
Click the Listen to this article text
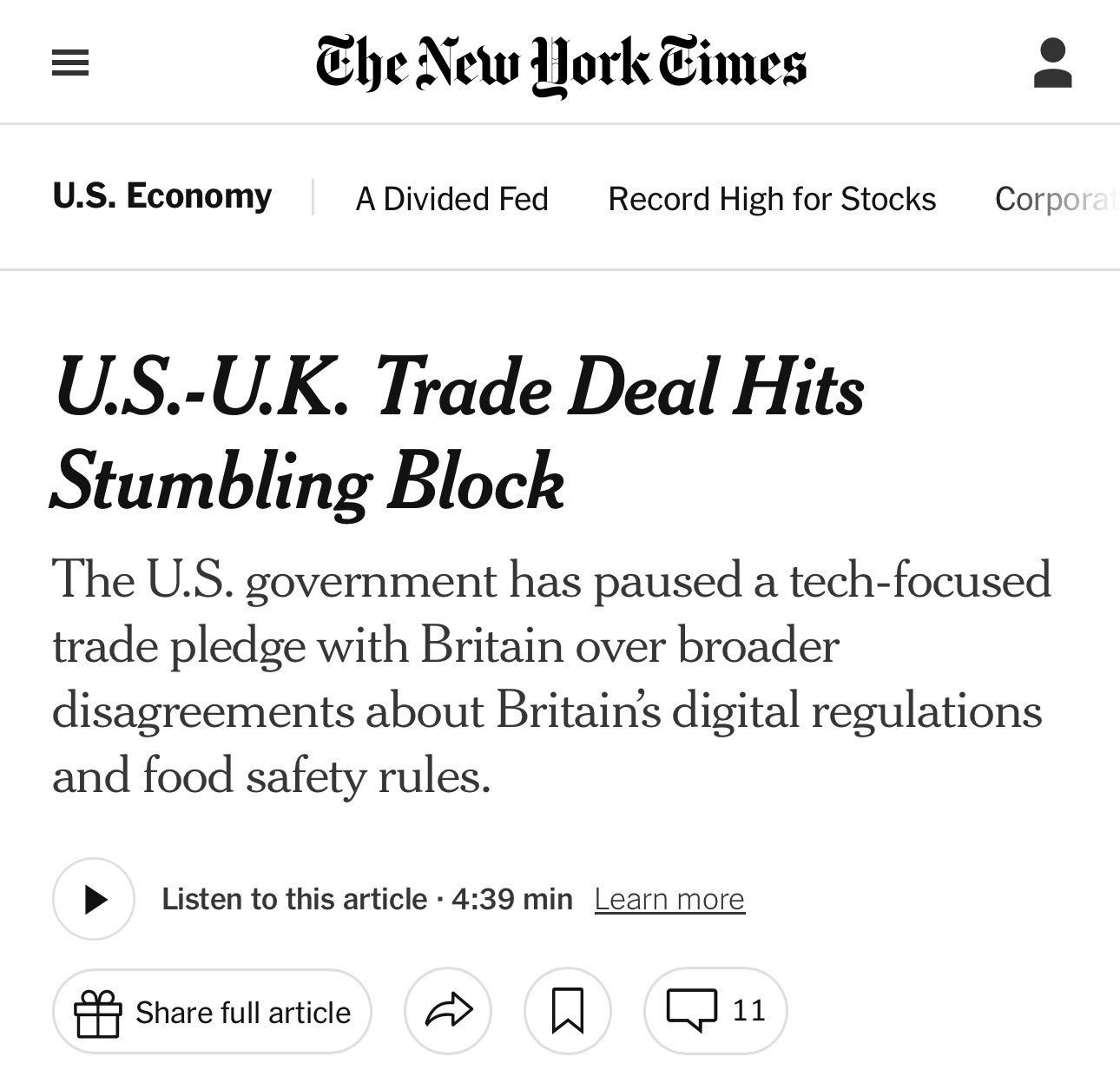(294, 899)
